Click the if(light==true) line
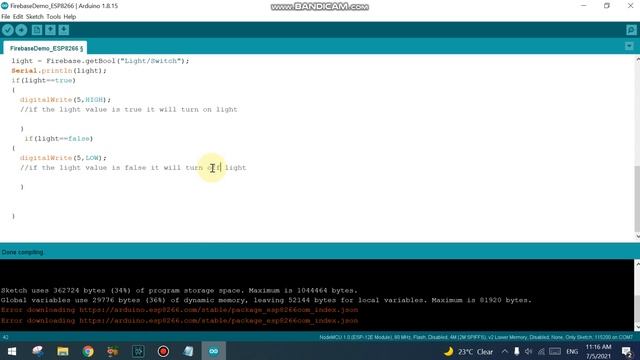This screenshot has width=640, height=360. (44, 80)
